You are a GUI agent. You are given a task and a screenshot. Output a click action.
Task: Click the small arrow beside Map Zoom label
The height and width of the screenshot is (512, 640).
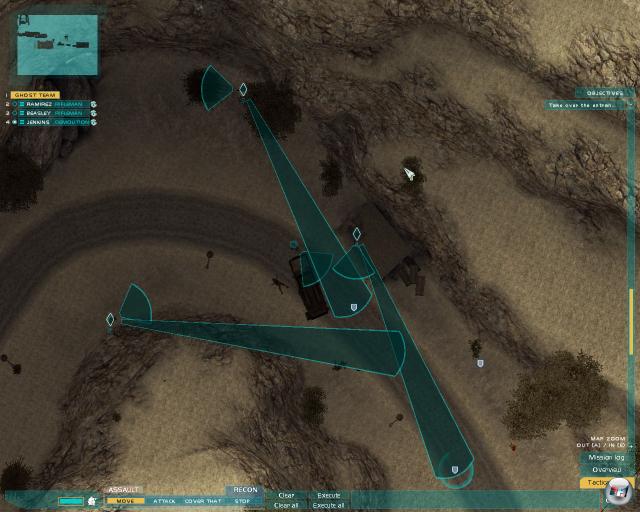tap(631, 445)
